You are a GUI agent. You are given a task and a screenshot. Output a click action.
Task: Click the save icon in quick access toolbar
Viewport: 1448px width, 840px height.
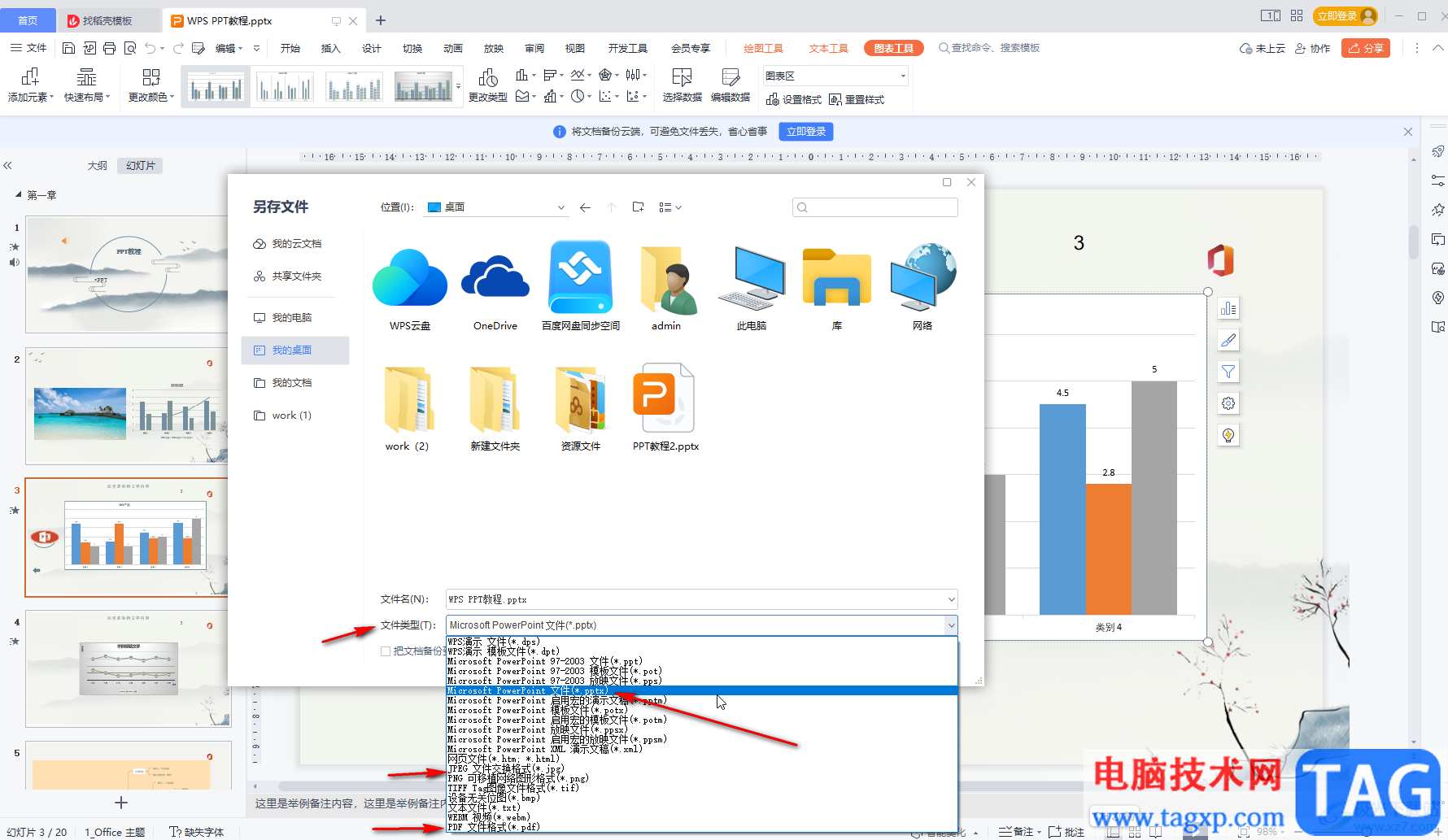(68, 48)
